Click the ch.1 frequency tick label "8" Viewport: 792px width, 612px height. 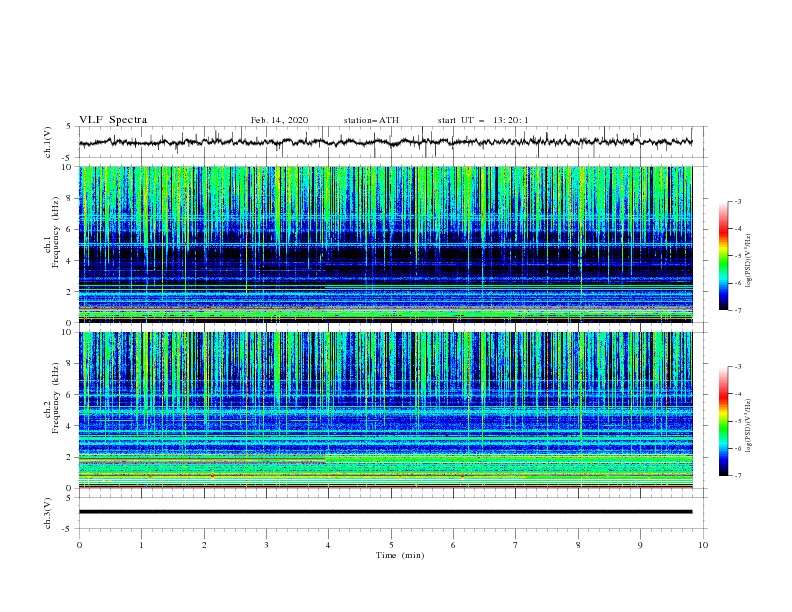pyautogui.click(x=69, y=198)
